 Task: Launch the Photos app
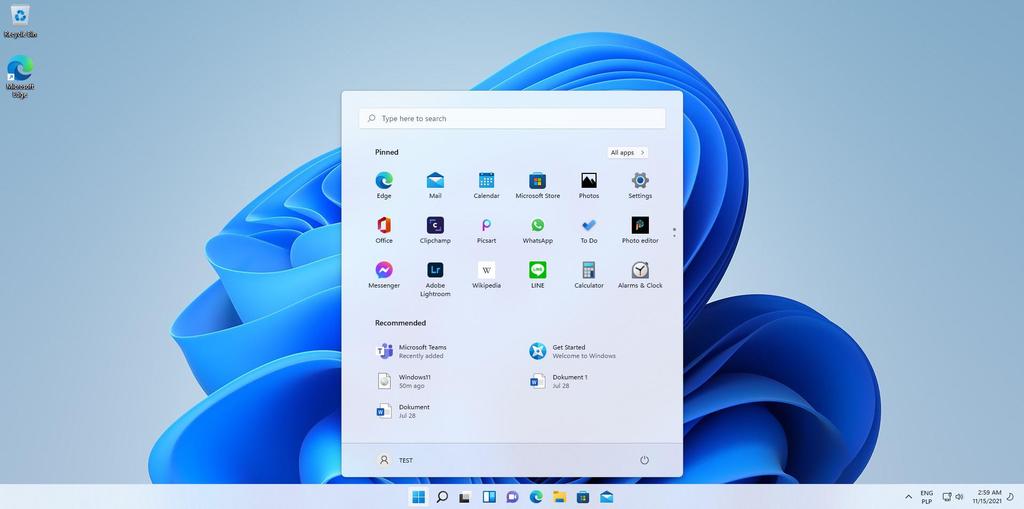pos(588,186)
